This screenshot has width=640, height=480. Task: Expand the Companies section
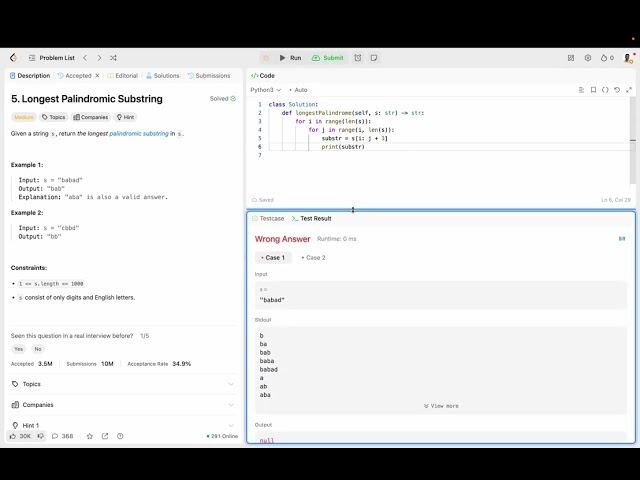click(123, 405)
